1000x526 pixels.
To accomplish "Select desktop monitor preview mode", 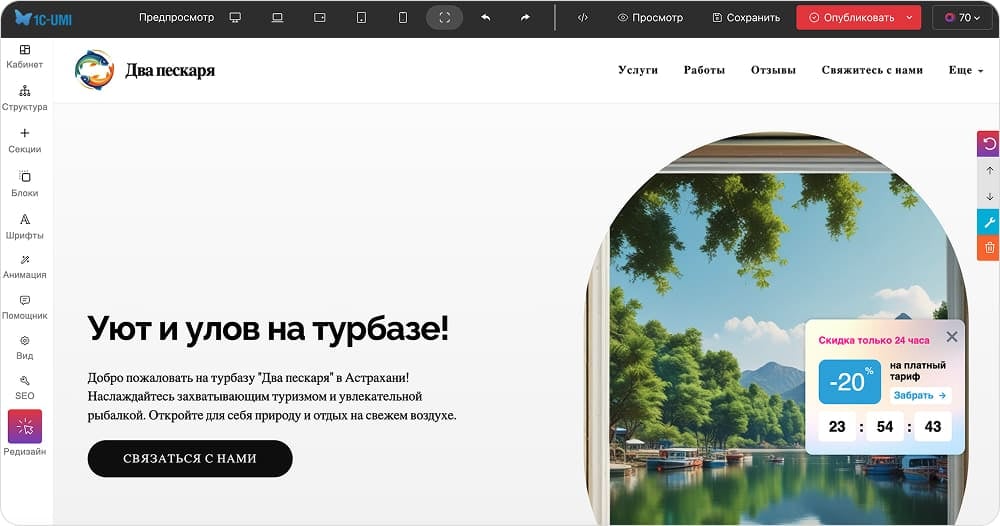I will point(235,18).
